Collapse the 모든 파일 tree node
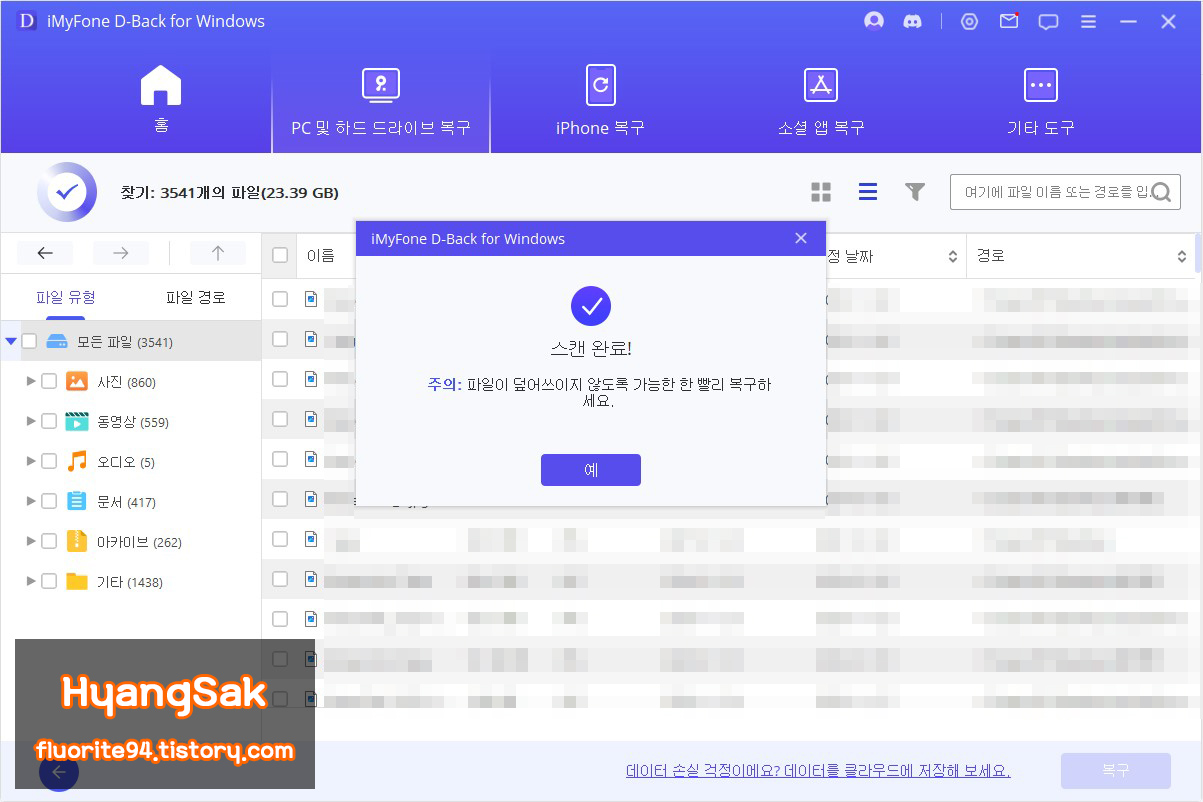The height and width of the screenshot is (802, 1203). pos(11,341)
